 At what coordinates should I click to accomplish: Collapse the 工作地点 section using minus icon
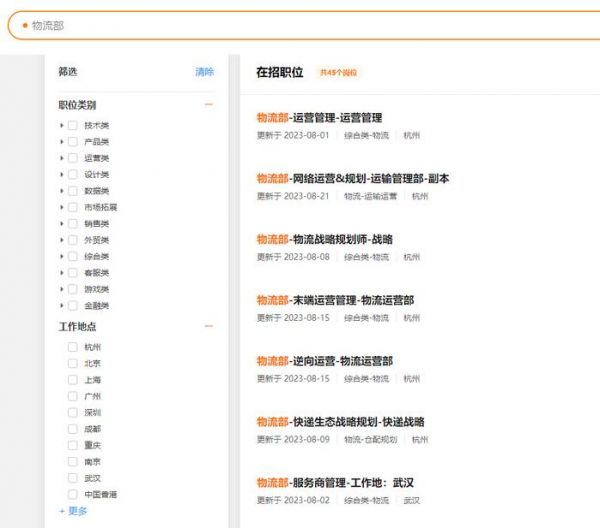click(209, 327)
